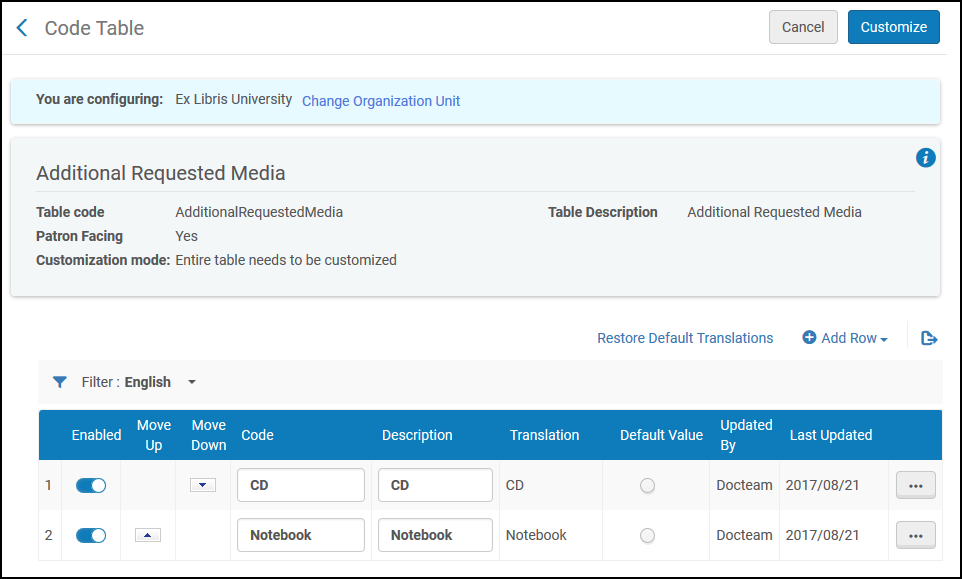Click the CD description input field
Viewport: 962px width, 579px height.
tap(435, 485)
